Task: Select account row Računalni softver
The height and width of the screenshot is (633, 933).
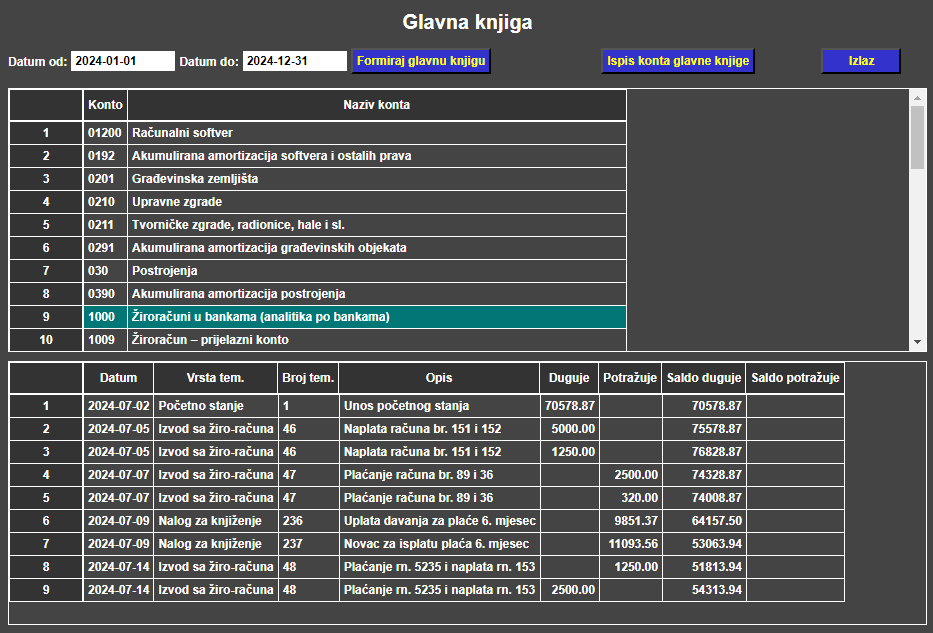Action: pyautogui.click(x=378, y=133)
